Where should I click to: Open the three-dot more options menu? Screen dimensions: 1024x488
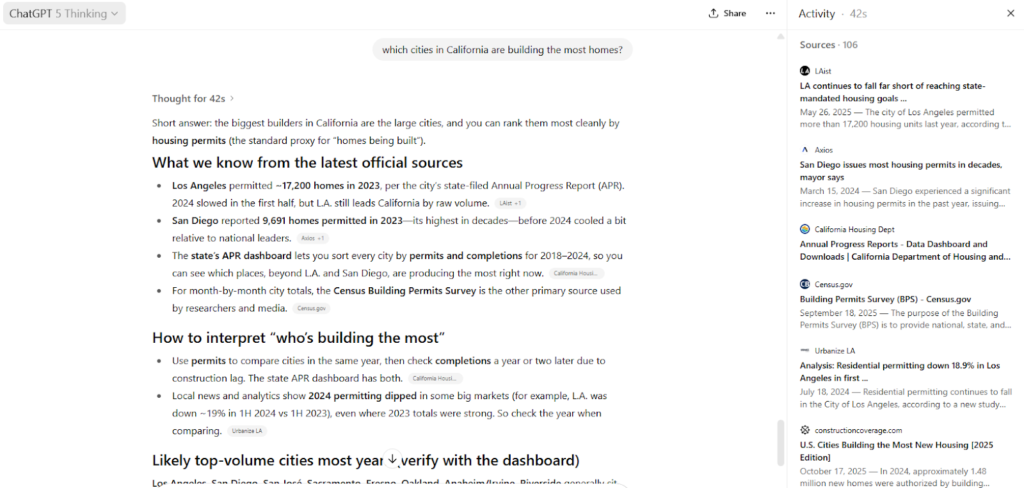pos(770,13)
